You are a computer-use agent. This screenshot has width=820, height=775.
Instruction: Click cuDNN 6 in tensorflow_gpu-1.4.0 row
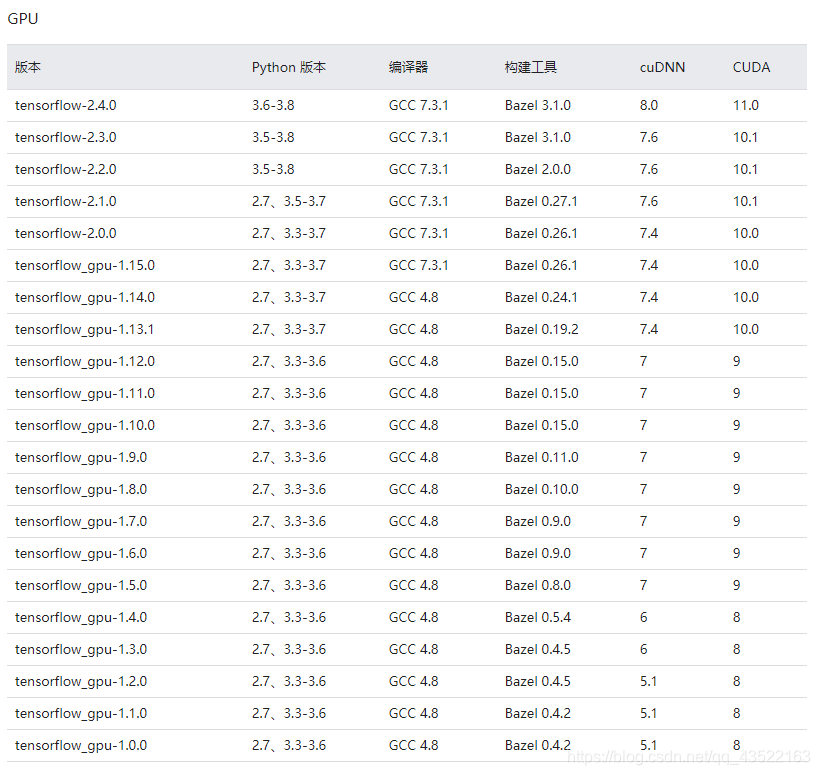coord(644,617)
